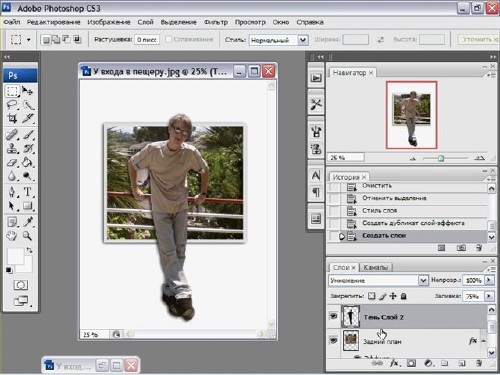This screenshot has height=375, width=500.
Task: Select the Crop tool
Action: click(x=12, y=119)
